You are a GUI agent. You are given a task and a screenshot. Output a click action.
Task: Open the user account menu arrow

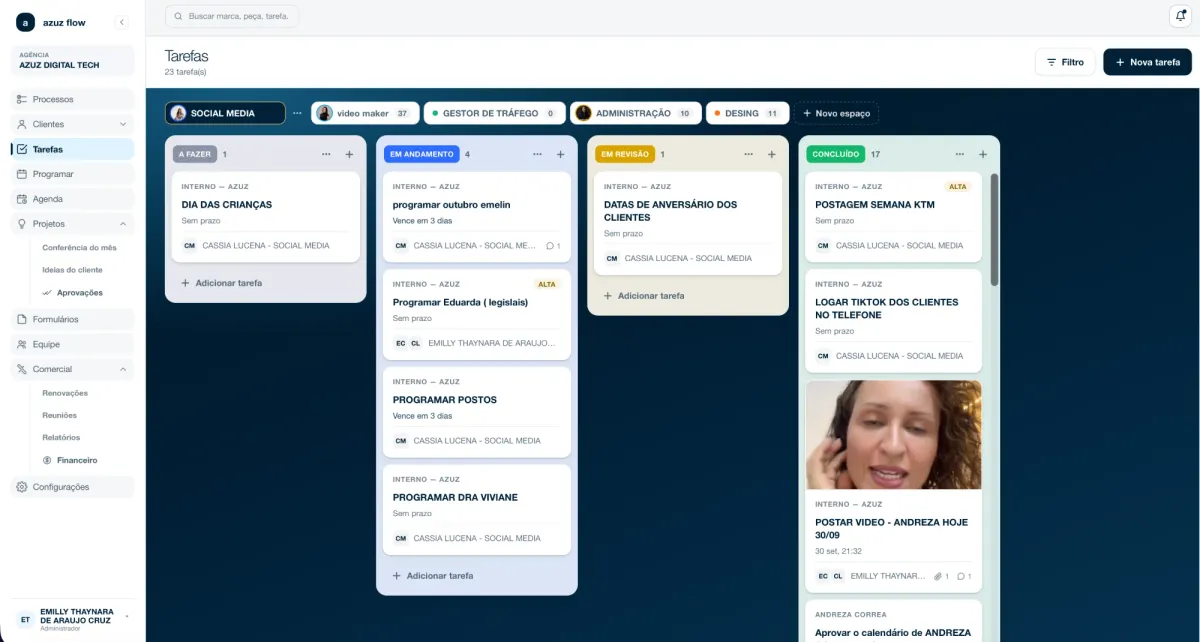point(127,617)
